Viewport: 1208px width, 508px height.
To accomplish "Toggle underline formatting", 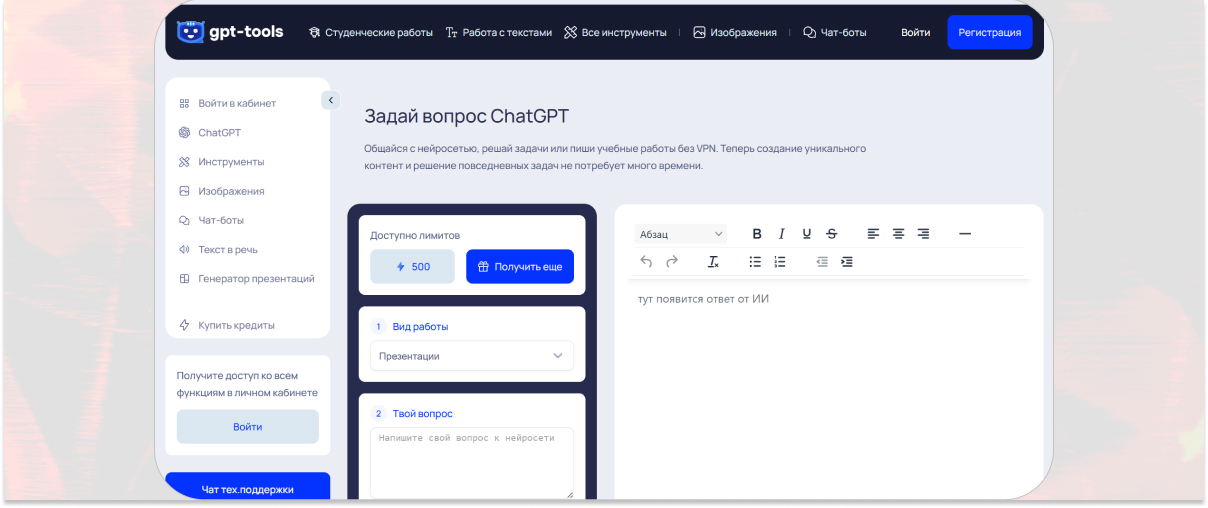I will 807,234.
